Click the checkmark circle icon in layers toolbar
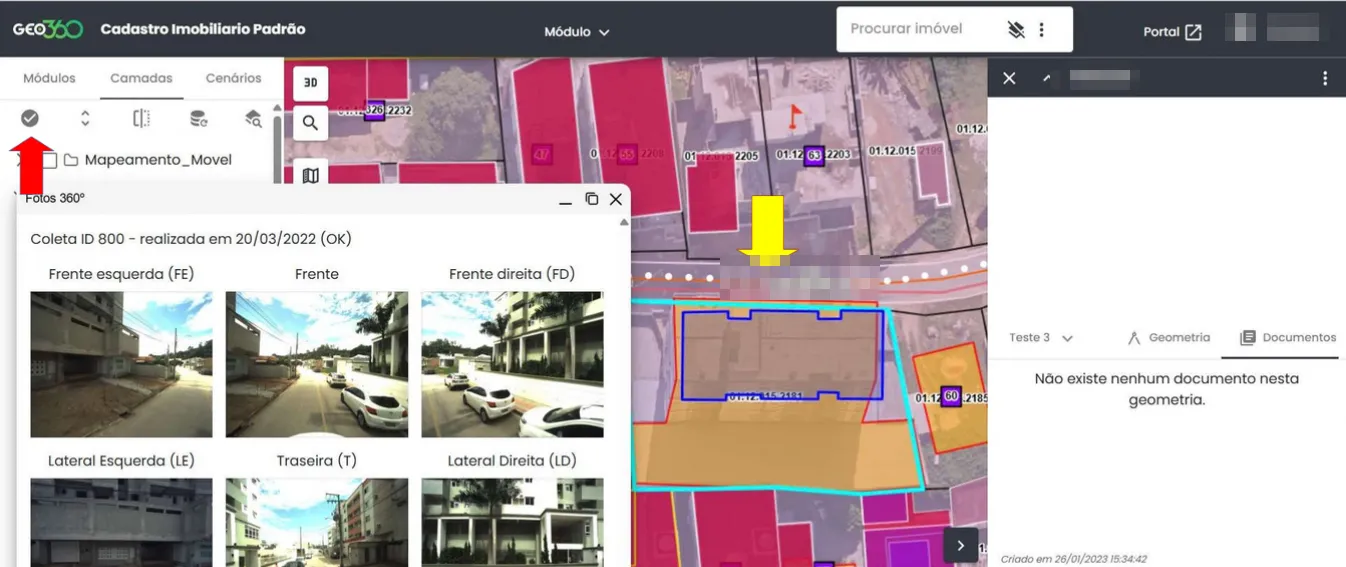Screen dimensions: 1346x567 tap(30, 118)
